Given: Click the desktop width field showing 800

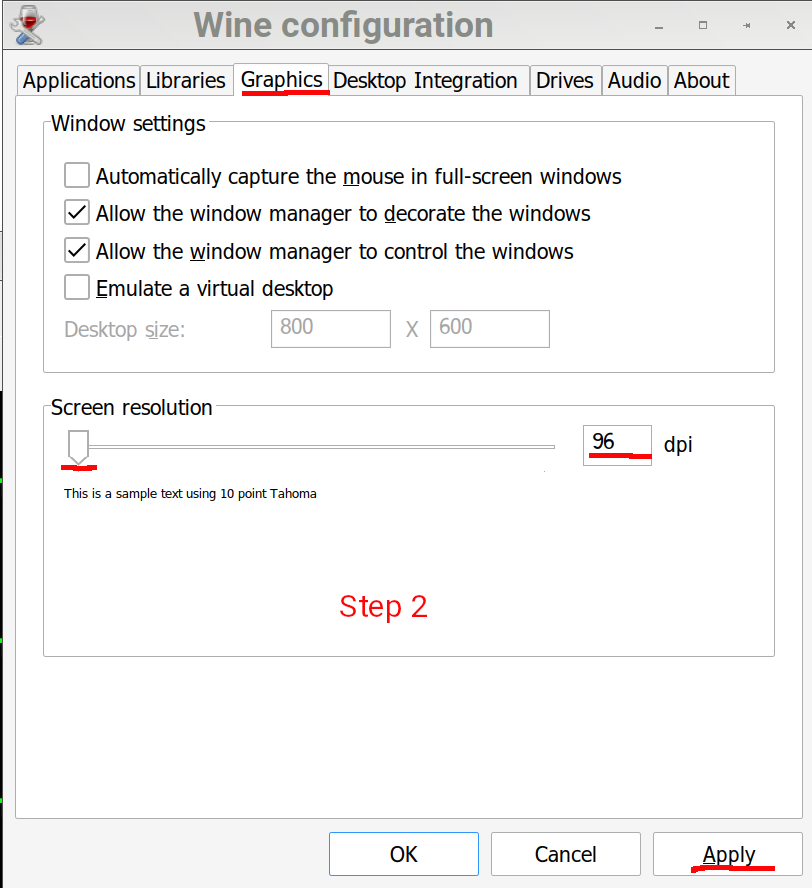Looking at the screenshot, I should tap(331, 328).
